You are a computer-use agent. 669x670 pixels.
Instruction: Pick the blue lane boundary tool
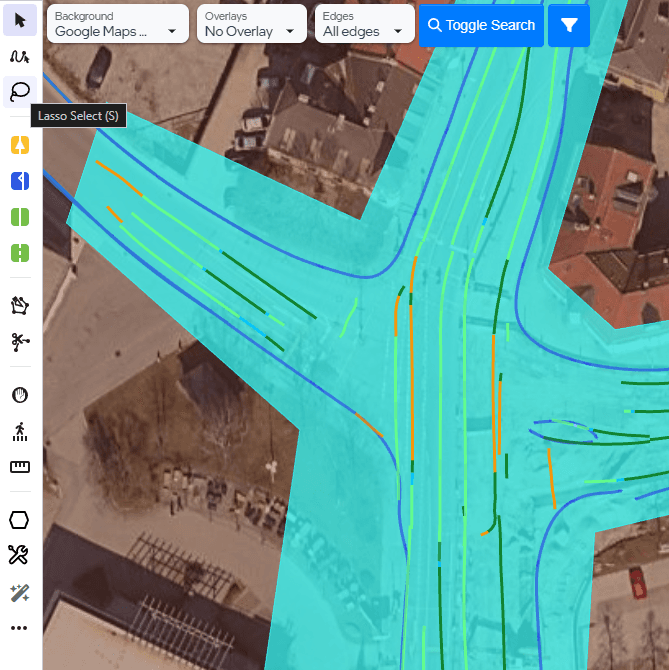(x=20, y=181)
